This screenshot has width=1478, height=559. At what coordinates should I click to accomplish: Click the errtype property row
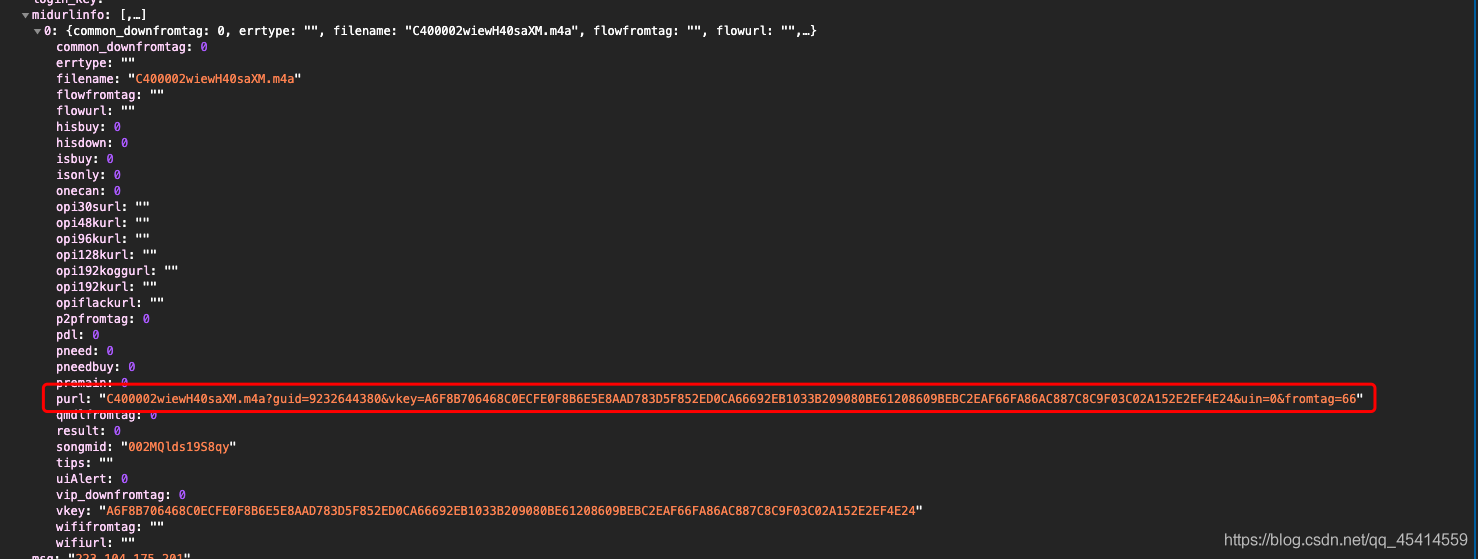coord(95,63)
